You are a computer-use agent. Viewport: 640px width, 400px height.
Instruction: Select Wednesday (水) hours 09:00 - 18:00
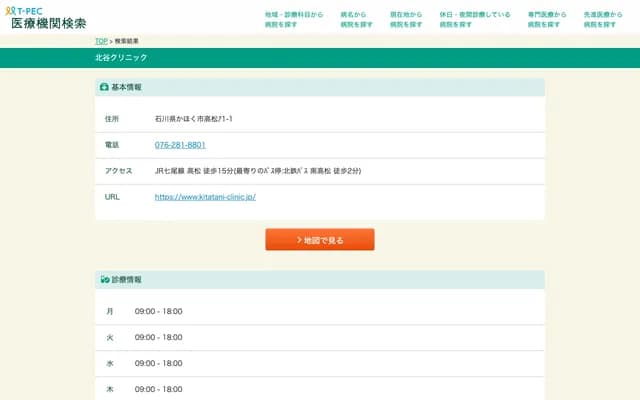(158, 363)
